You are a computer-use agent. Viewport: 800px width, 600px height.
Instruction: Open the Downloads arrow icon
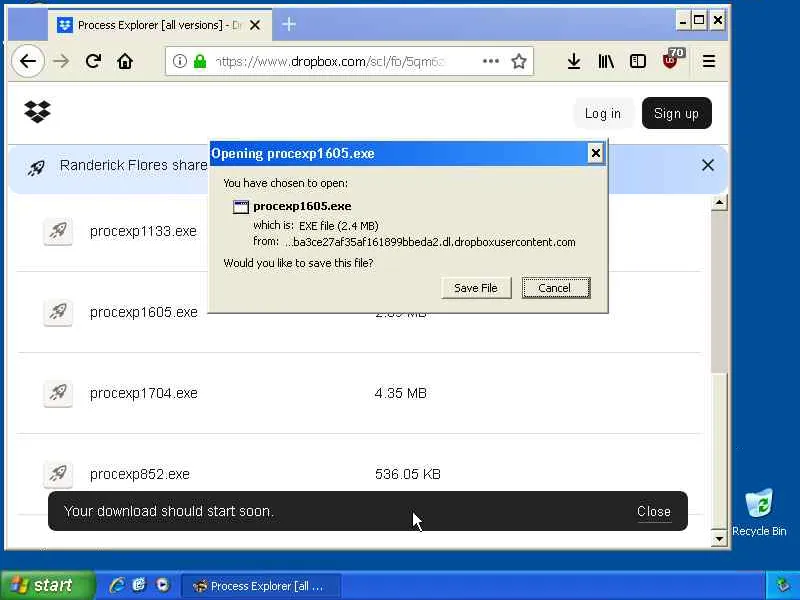(574, 61)
